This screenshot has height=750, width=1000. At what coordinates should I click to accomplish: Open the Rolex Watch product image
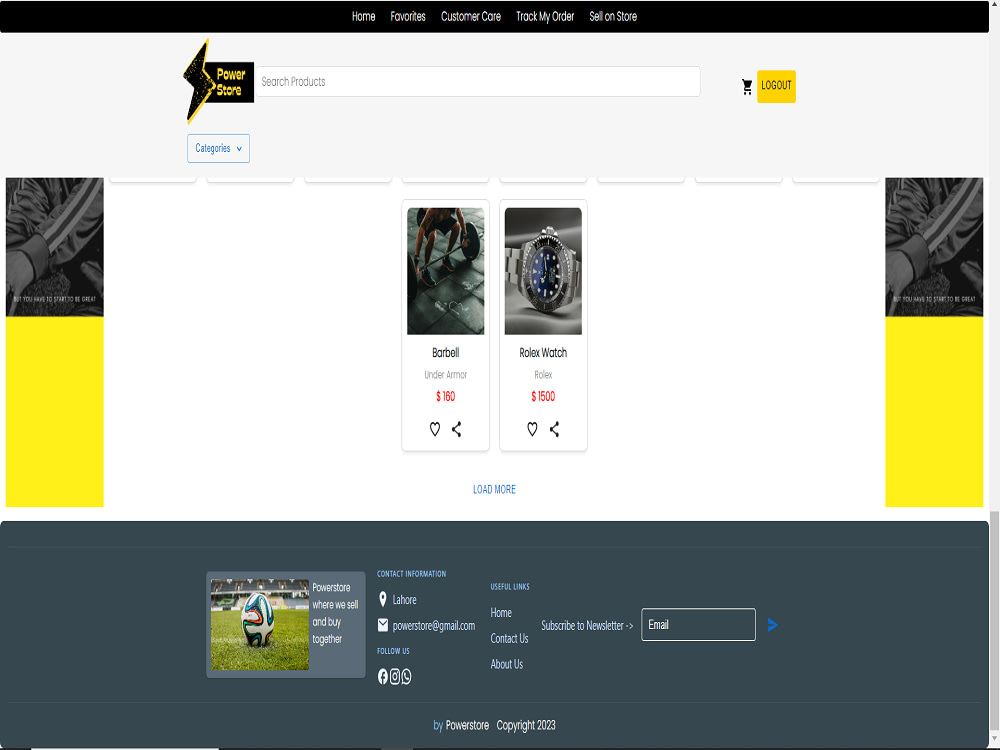point(543,271)
